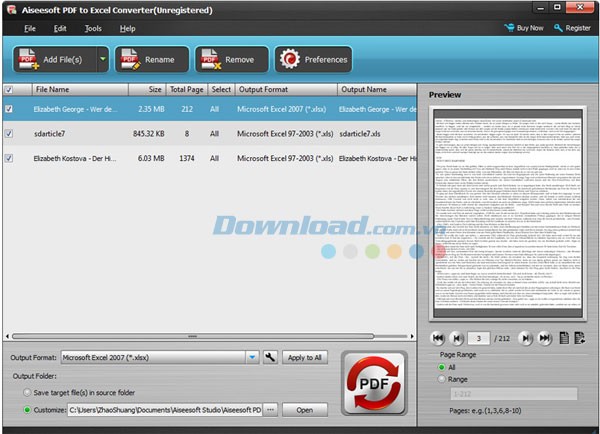Click the left scroll arrow of file list
Image resolution: width=600 pixels, height=434 pixels.
pyautogui.click(x=7, y=336)
